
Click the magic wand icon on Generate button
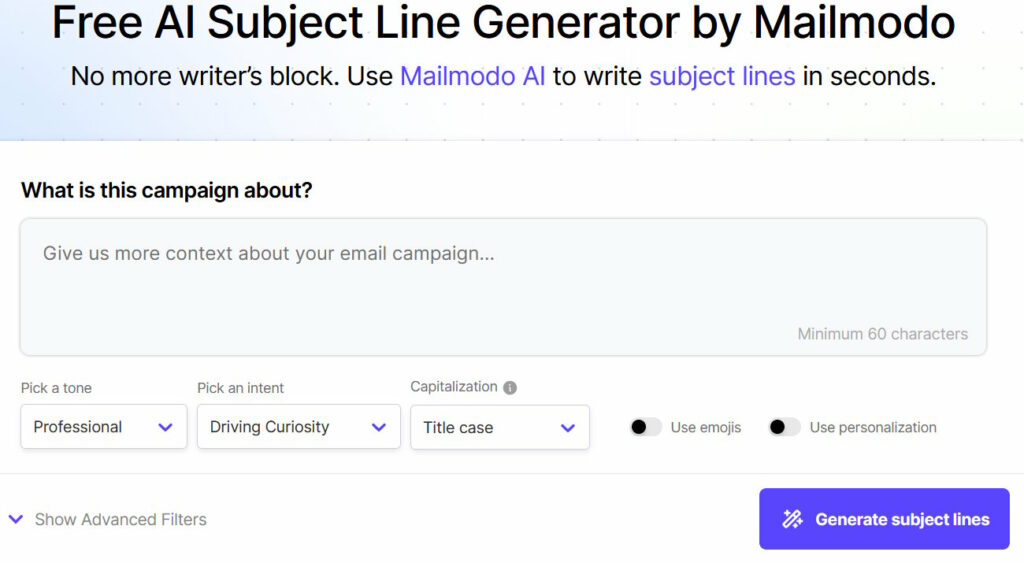pyautogui.click(x=793, y=519)
